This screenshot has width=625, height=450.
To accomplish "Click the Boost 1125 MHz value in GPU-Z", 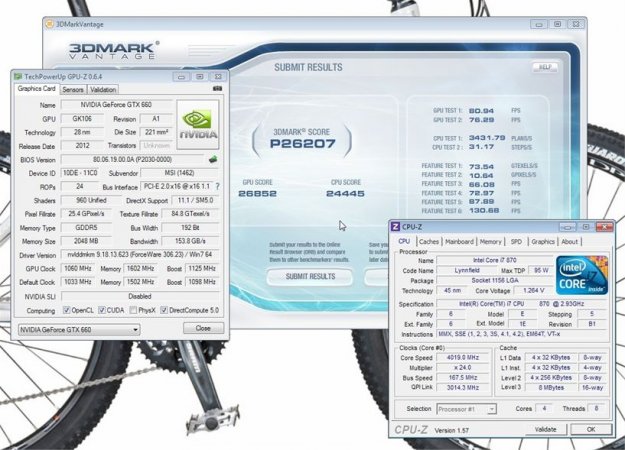I will pyautogui.click(x=202, y=269).
